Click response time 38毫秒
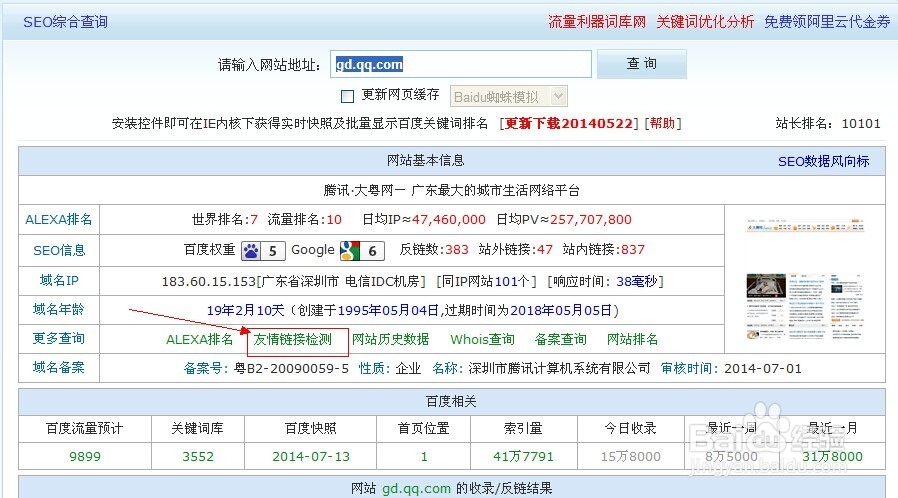 click(636, 281)
